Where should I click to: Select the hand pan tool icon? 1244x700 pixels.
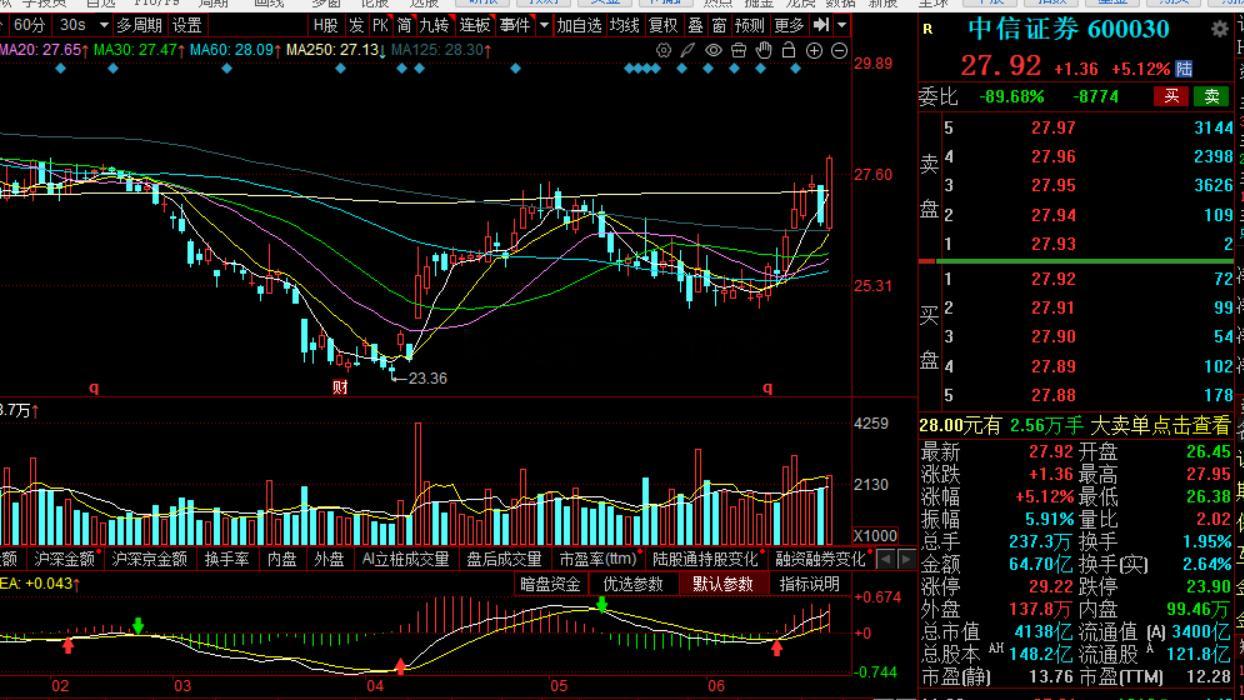pyautogui.click(x=764, y=50)
